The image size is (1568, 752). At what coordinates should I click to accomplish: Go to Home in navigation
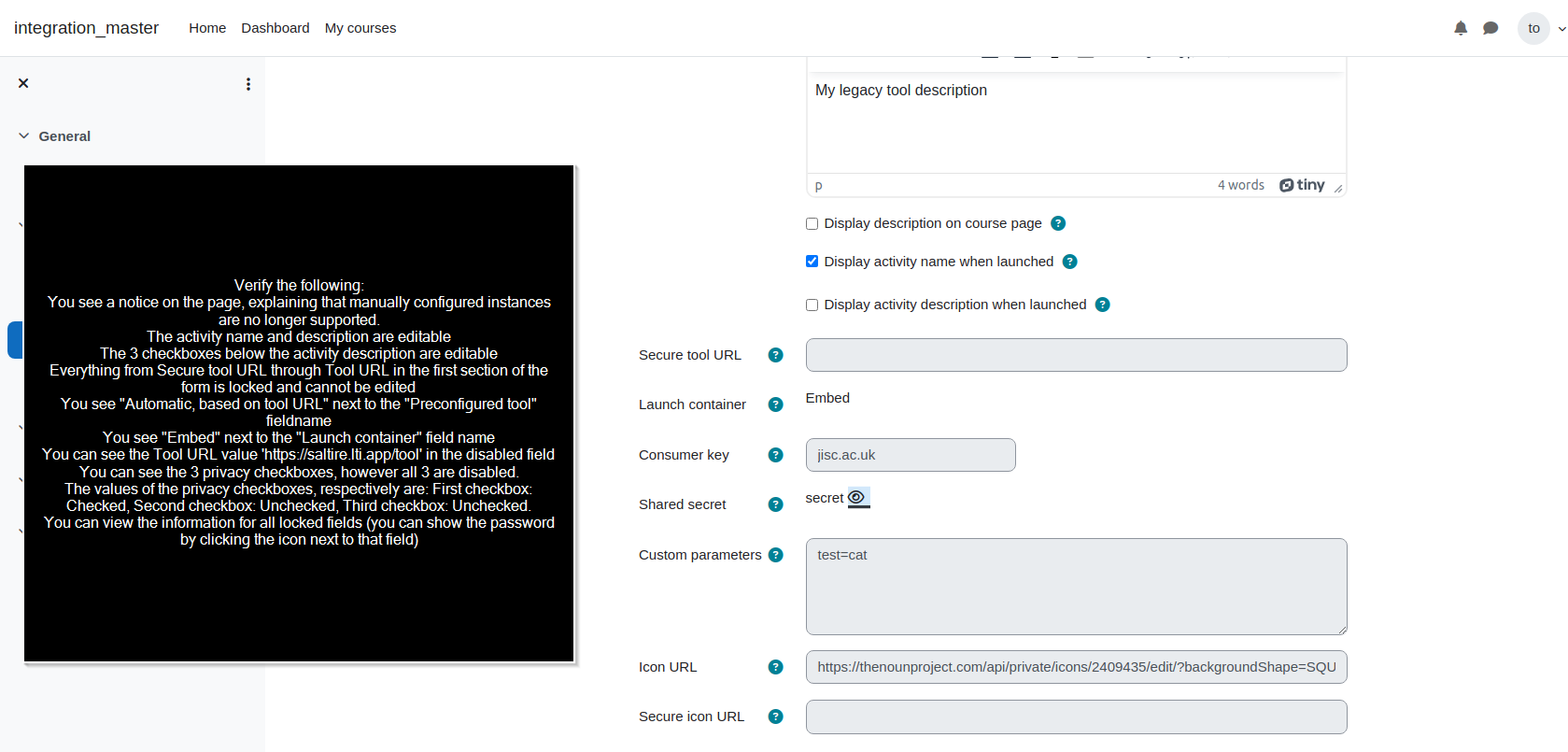click(207, 28)
